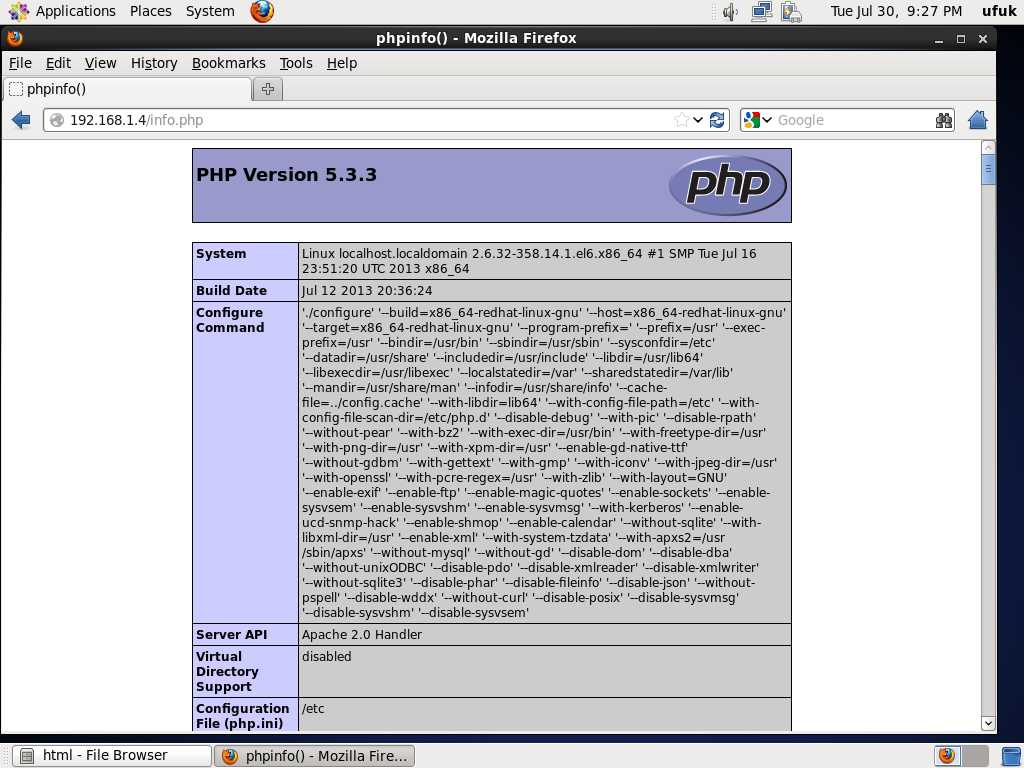Click the scrollbar down arrow to scroll the page
The image size is (1024, 768).
pyautogui.click(x=988, y=722)
